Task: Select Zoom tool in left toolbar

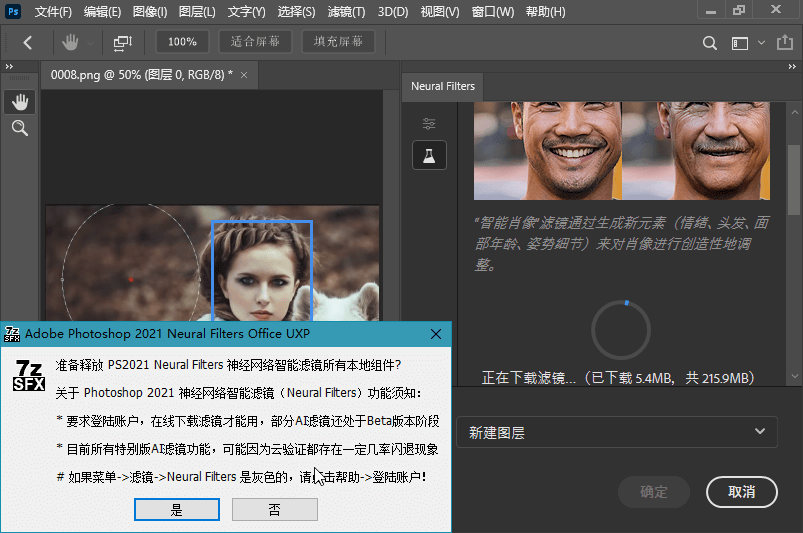Action: [20, 128]
